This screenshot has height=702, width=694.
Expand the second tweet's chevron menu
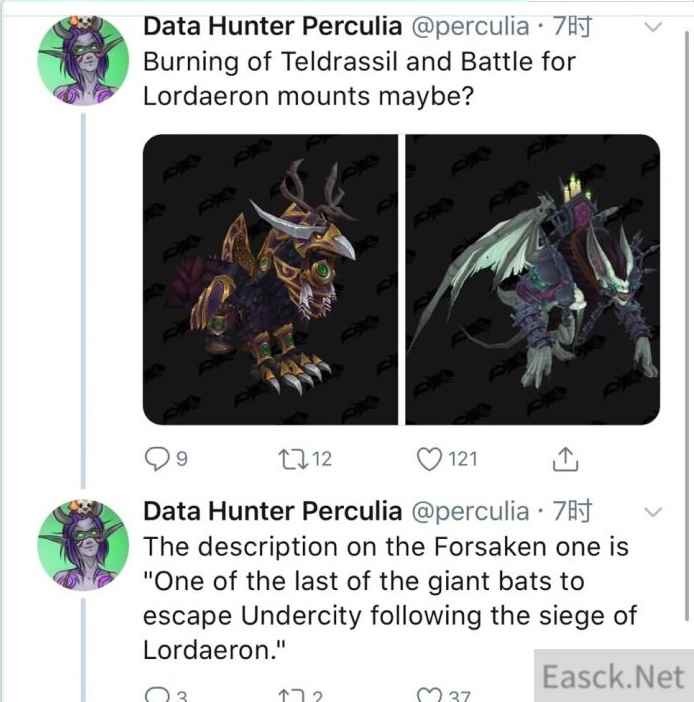point(652,512)
